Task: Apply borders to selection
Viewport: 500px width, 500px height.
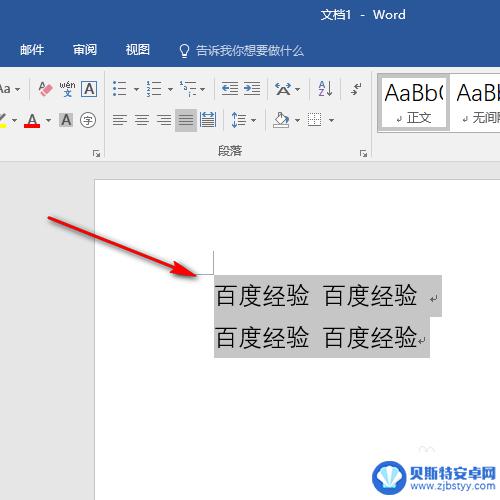Action: point(314,120)
